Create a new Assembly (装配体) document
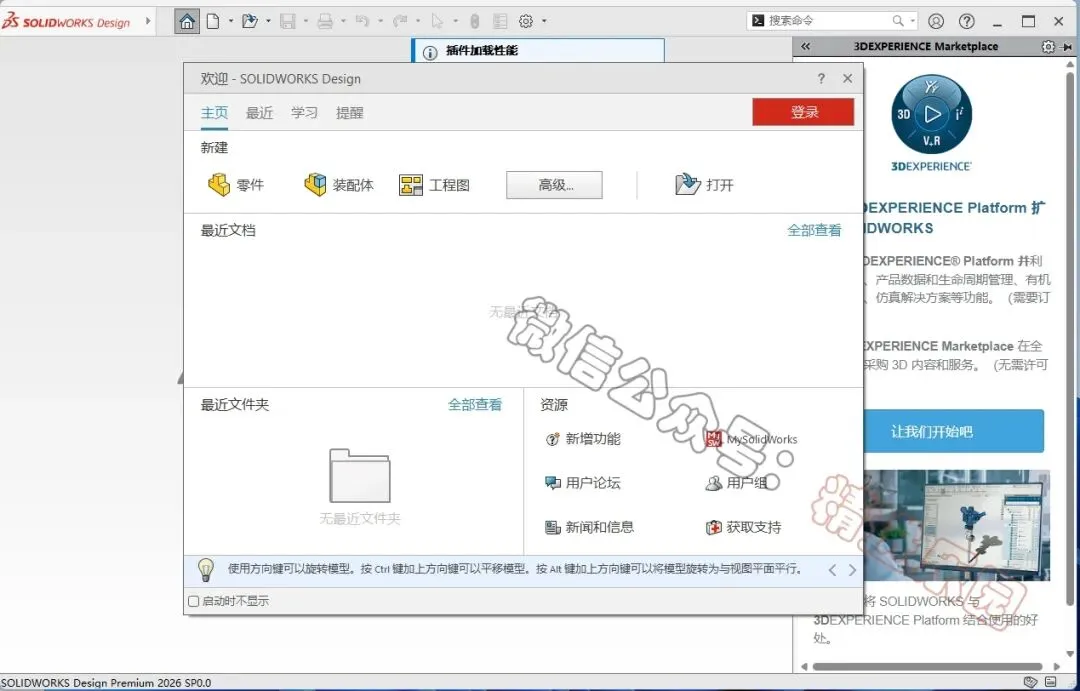Screen dimensions: 1080x691 pyautogui.click(x=338, y=185)
